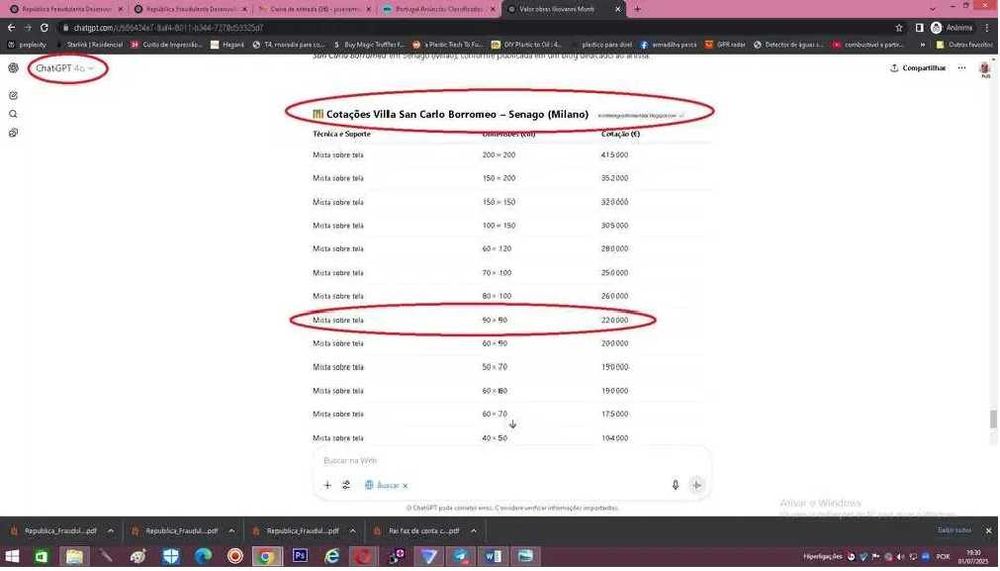1000x571 pixels.
Task: Click the blogspot source link beside the heading
Action: tap(640, 116)
